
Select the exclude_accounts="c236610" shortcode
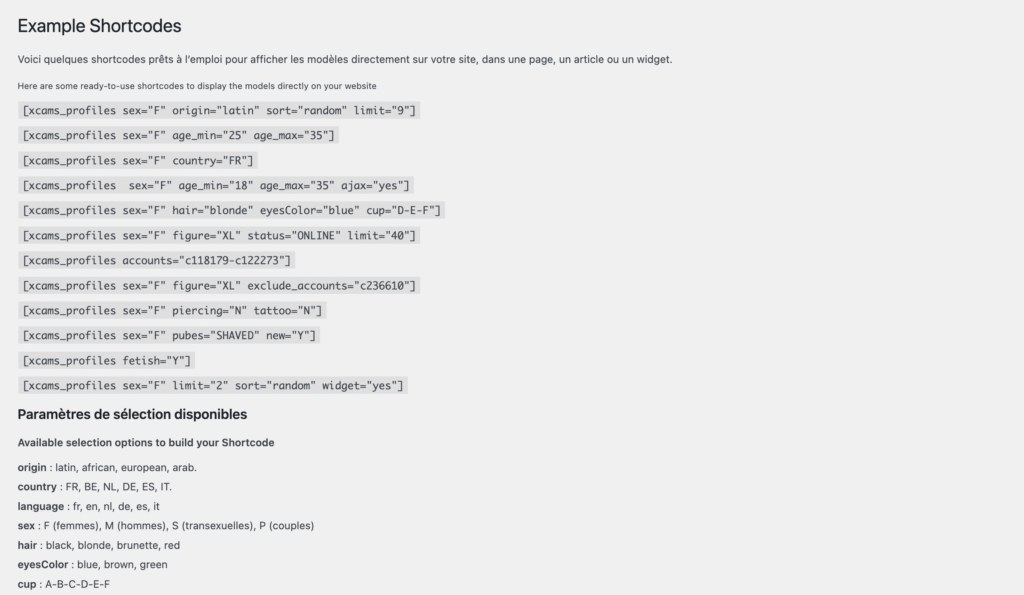(219, 285)
